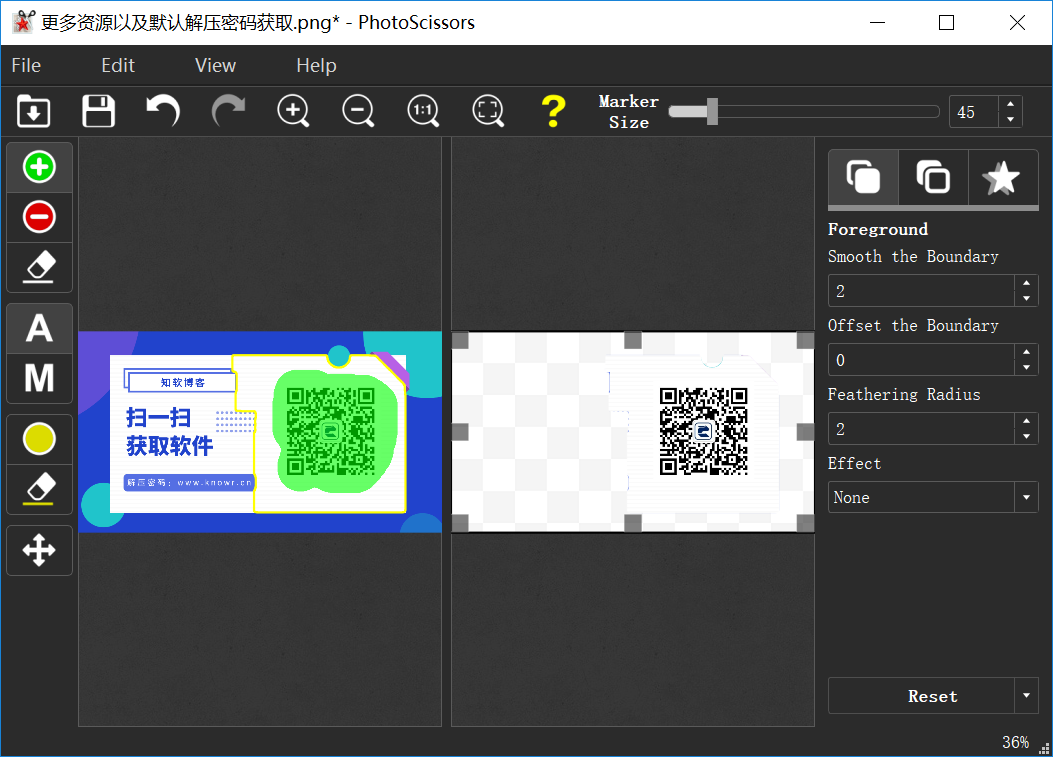The height and width of the screenshot is (757, 1053).
Task: Adjust the Marker Size slider handle
Action: tap(713, 112)
